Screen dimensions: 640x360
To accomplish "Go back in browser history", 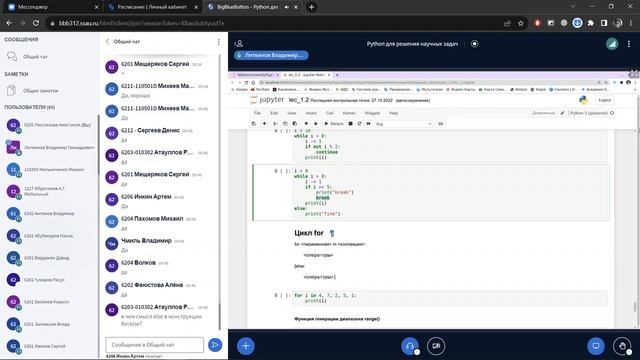I will pos(9,23).
